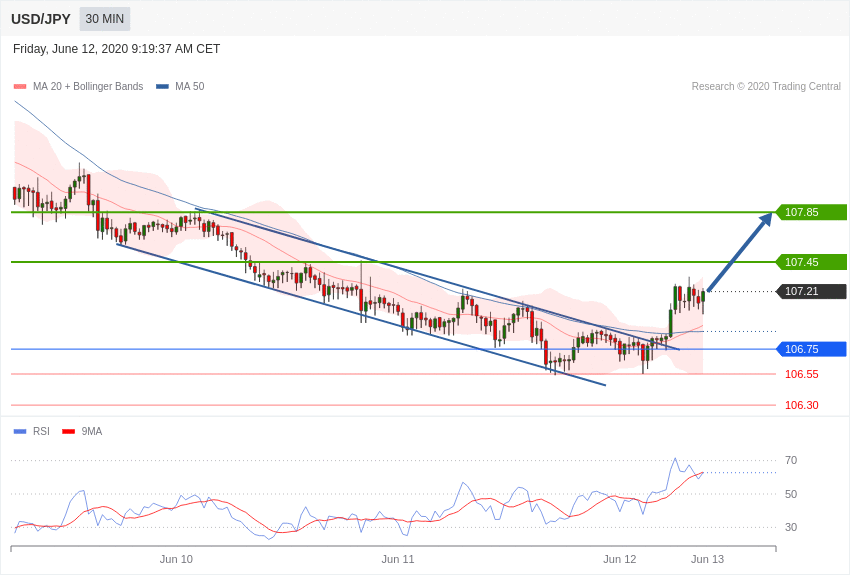Click the Jun 11 date axis label
850x576 pixels.
(x=398, y=559)
